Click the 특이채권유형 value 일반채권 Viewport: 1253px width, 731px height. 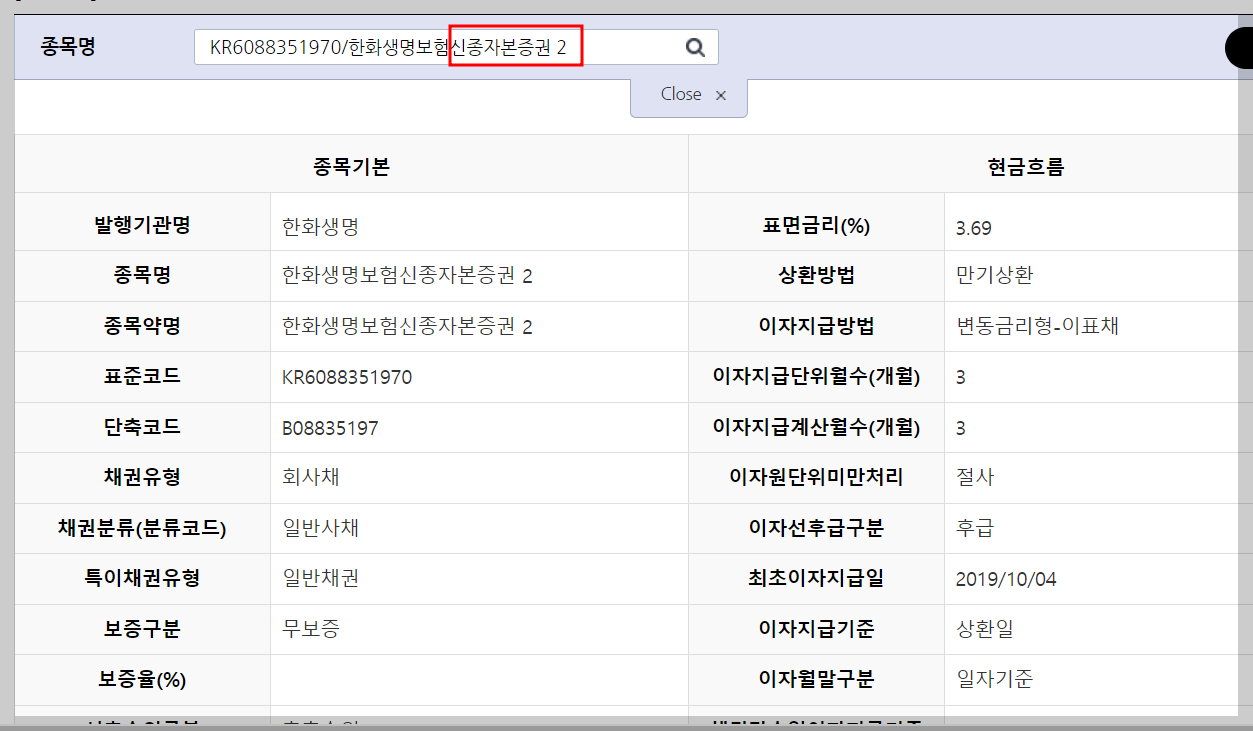click(x=320, y=579)
